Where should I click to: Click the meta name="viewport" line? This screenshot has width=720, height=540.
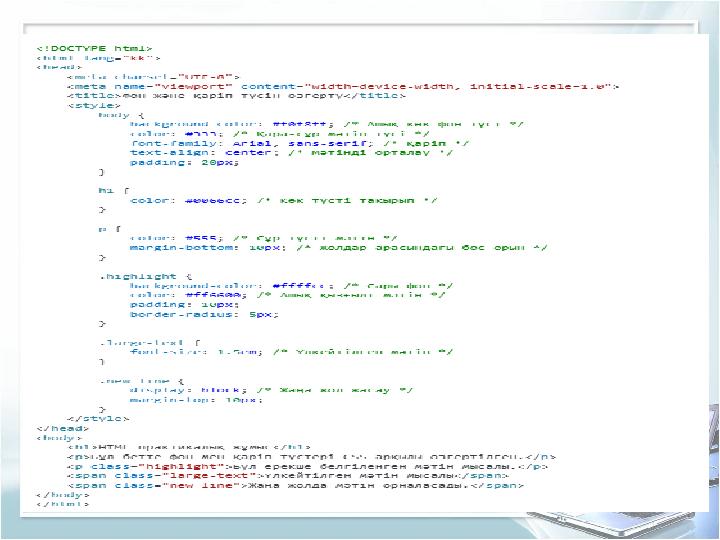[x=343, y=86]
